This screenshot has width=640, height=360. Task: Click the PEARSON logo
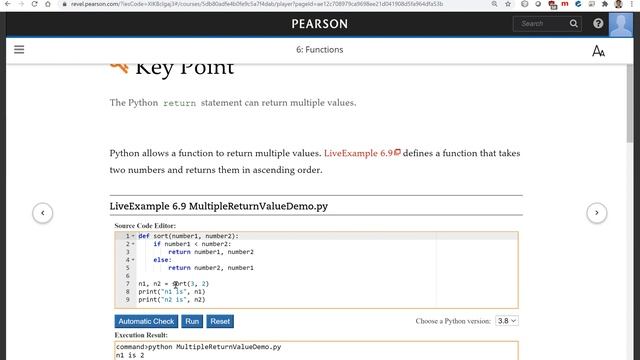(x=320, y=24)
